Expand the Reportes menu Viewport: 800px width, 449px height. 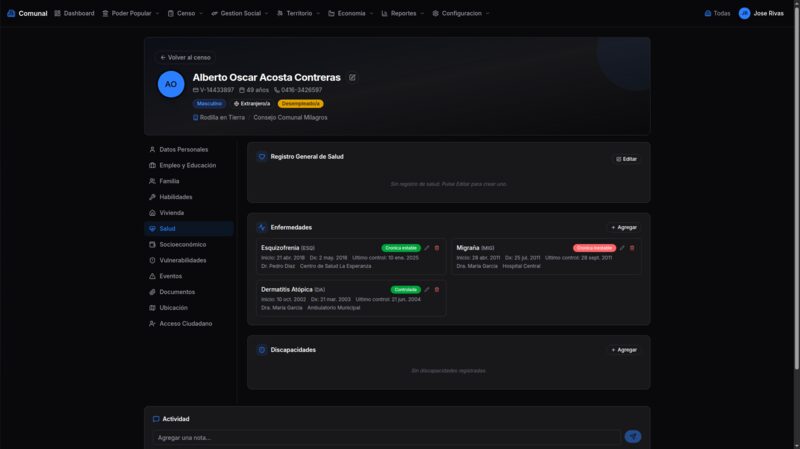click(403, 13)
